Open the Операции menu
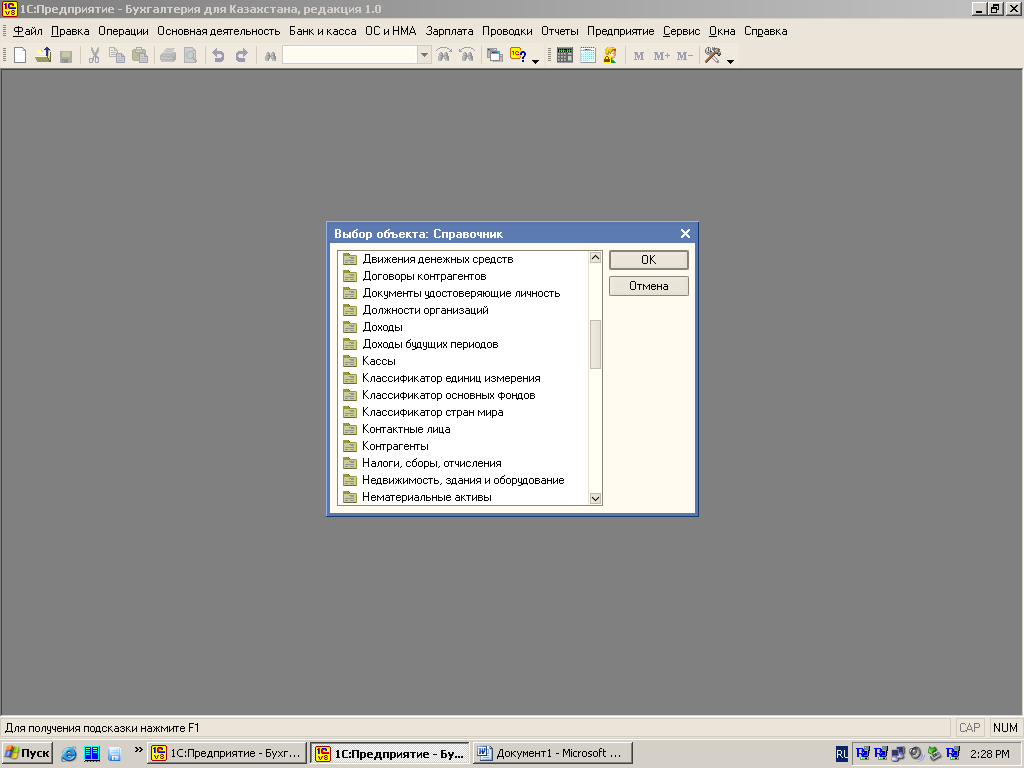The height and width of the screenshot is (768, 1024). (x=123, y=31)
